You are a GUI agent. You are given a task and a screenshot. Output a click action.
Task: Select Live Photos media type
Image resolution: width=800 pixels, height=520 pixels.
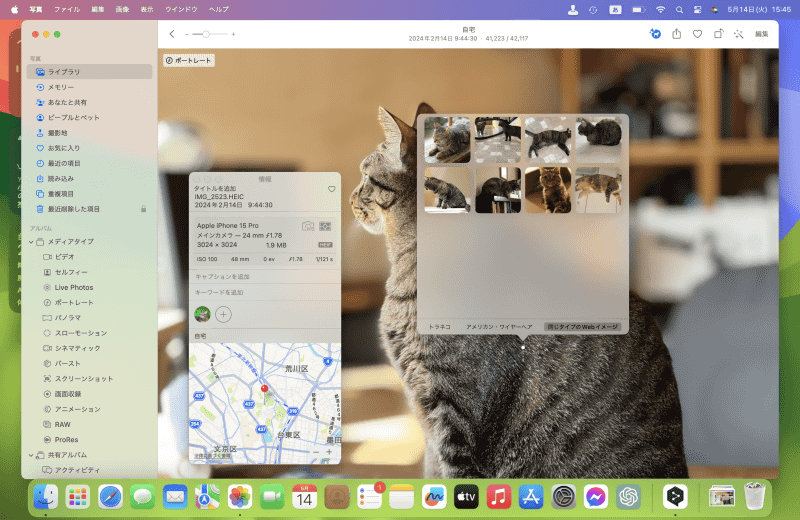[x=89, y=287]
